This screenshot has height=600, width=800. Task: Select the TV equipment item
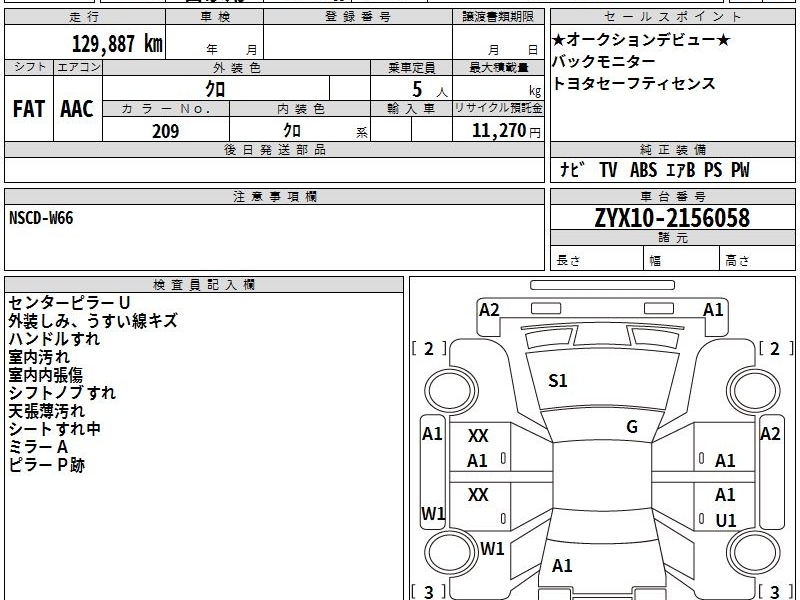[x=608, y=169]
